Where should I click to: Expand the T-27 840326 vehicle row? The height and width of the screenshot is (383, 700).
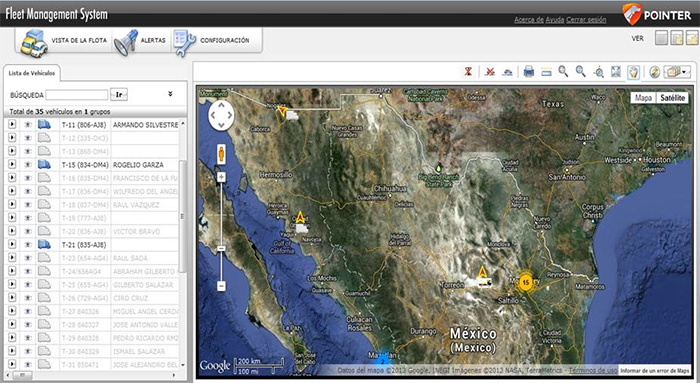point(12,311)
